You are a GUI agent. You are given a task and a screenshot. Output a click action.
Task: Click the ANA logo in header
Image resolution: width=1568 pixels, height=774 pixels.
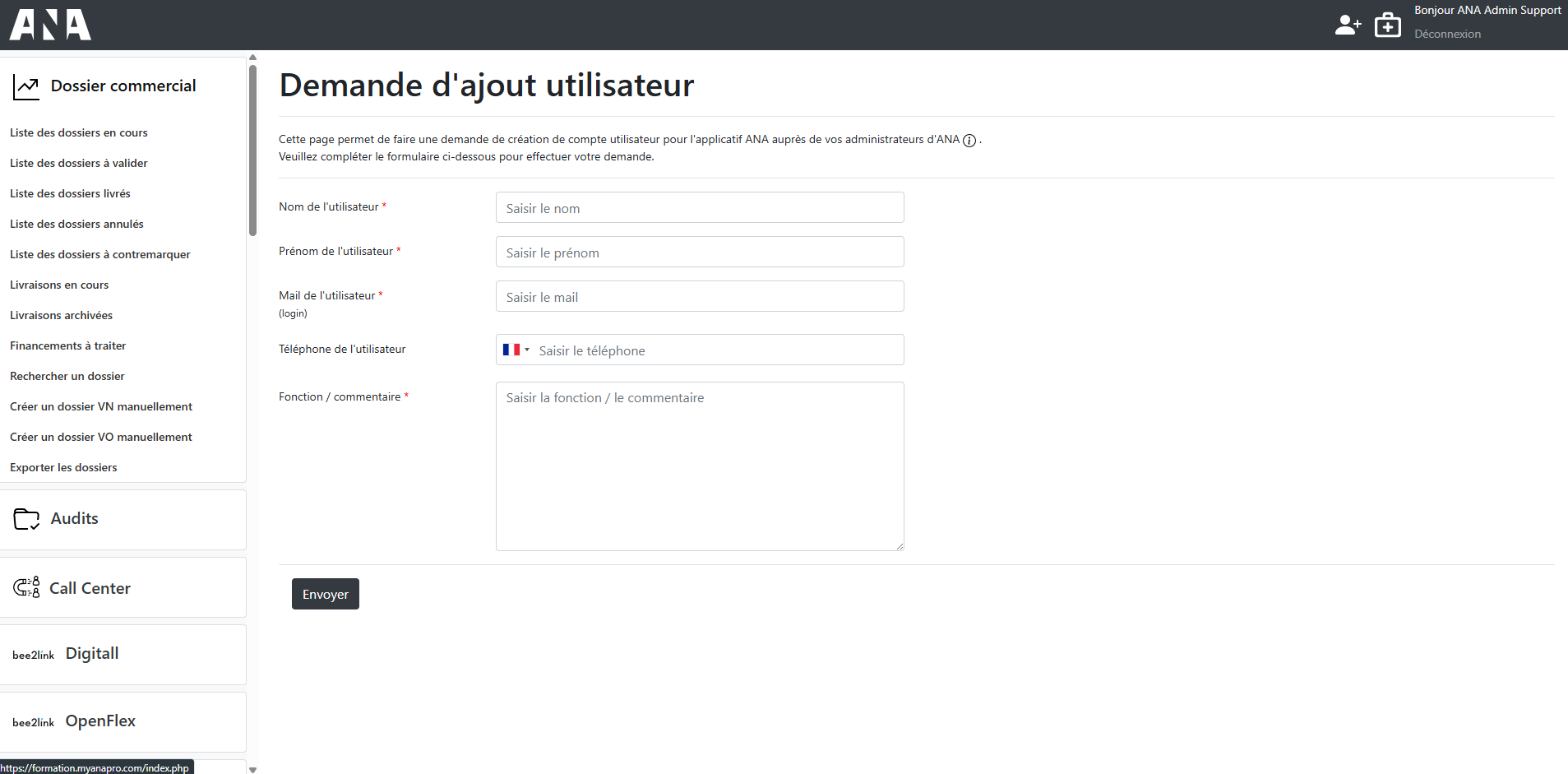click(x=50, y=25)
